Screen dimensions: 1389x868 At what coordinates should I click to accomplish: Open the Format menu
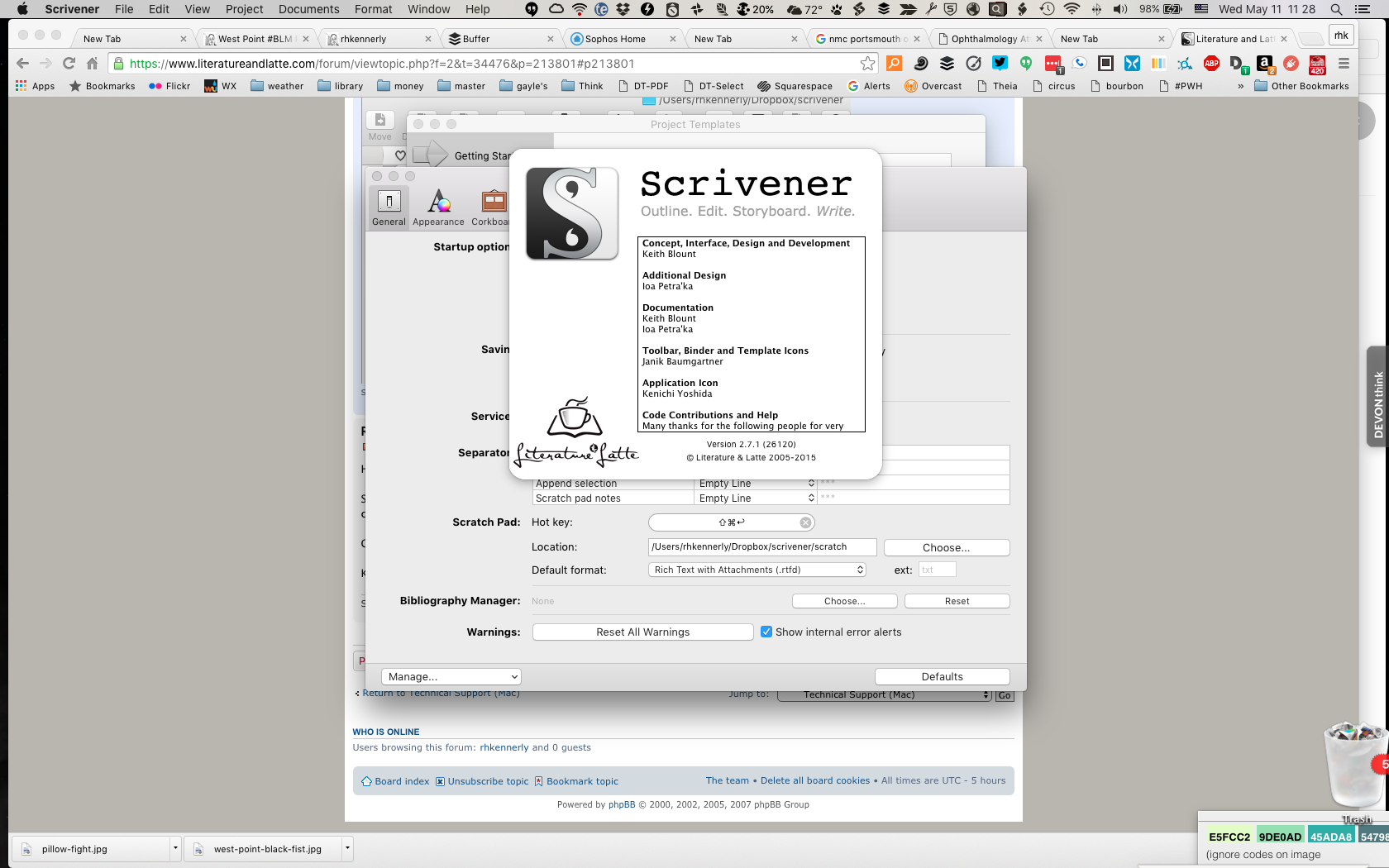pyautogui.click(x=373, y=9)
